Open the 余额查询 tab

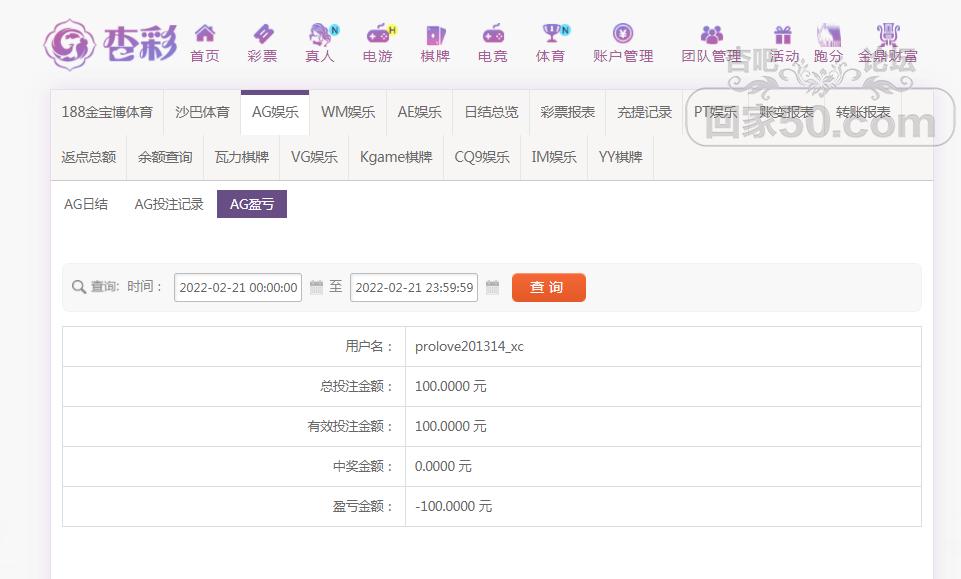click(x=165, y=157)
